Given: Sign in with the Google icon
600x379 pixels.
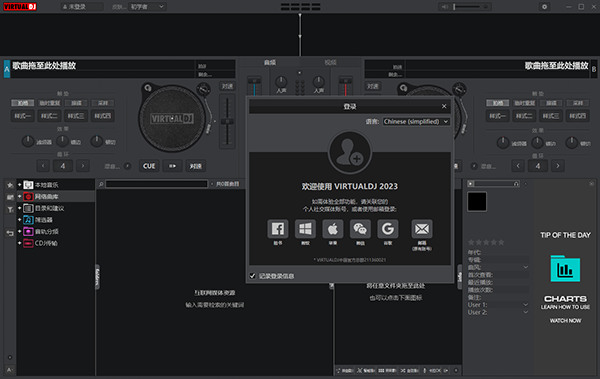Looking at the screenshot, I should [x=388, y=229].
